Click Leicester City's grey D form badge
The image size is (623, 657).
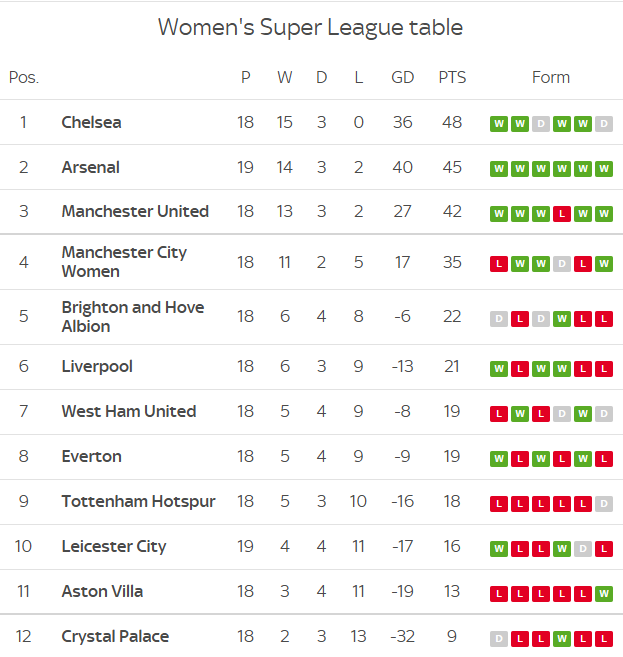[x=582, y=548]
